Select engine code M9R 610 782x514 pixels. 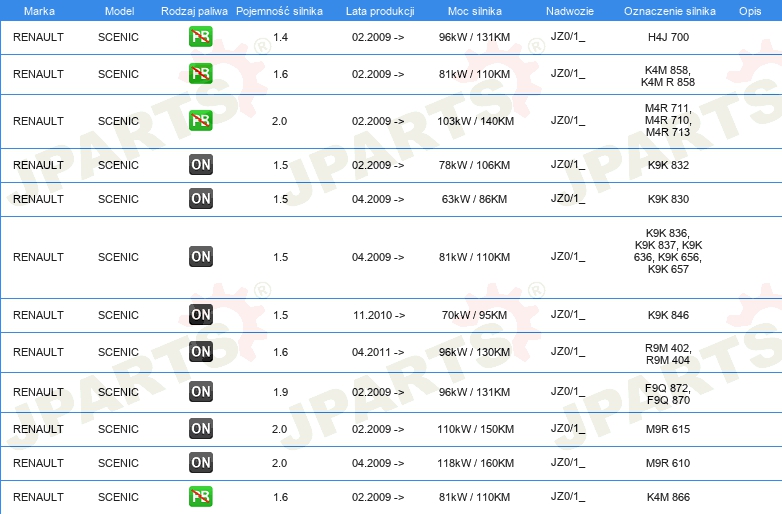(x=668, y=463)
